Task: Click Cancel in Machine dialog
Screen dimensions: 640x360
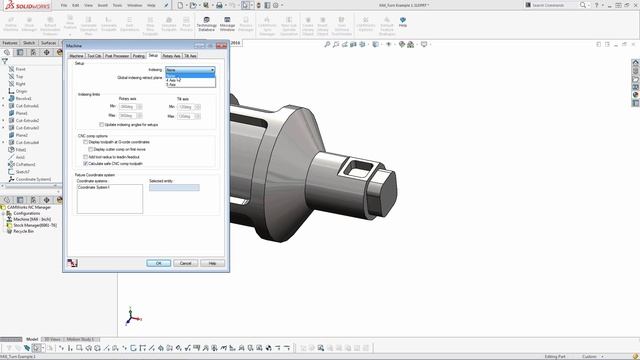Action: pos(185,263)
